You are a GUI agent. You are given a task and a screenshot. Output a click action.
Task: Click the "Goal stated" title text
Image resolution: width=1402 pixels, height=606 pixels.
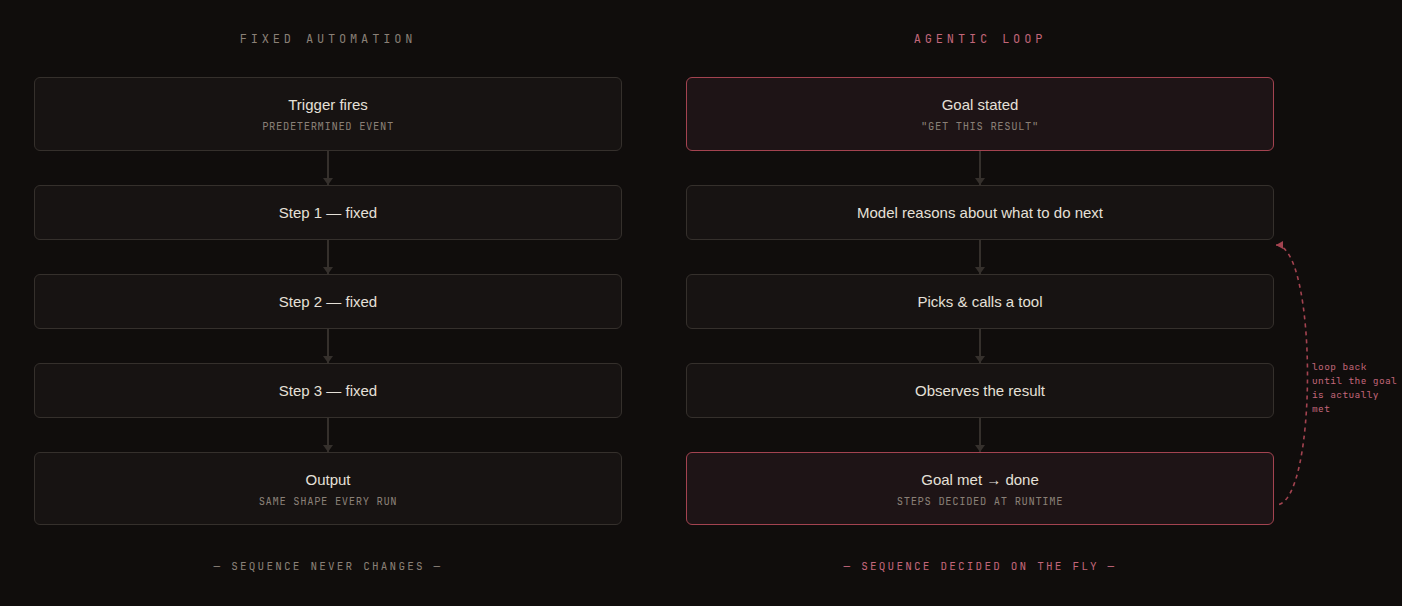click(x=980, y=105)
